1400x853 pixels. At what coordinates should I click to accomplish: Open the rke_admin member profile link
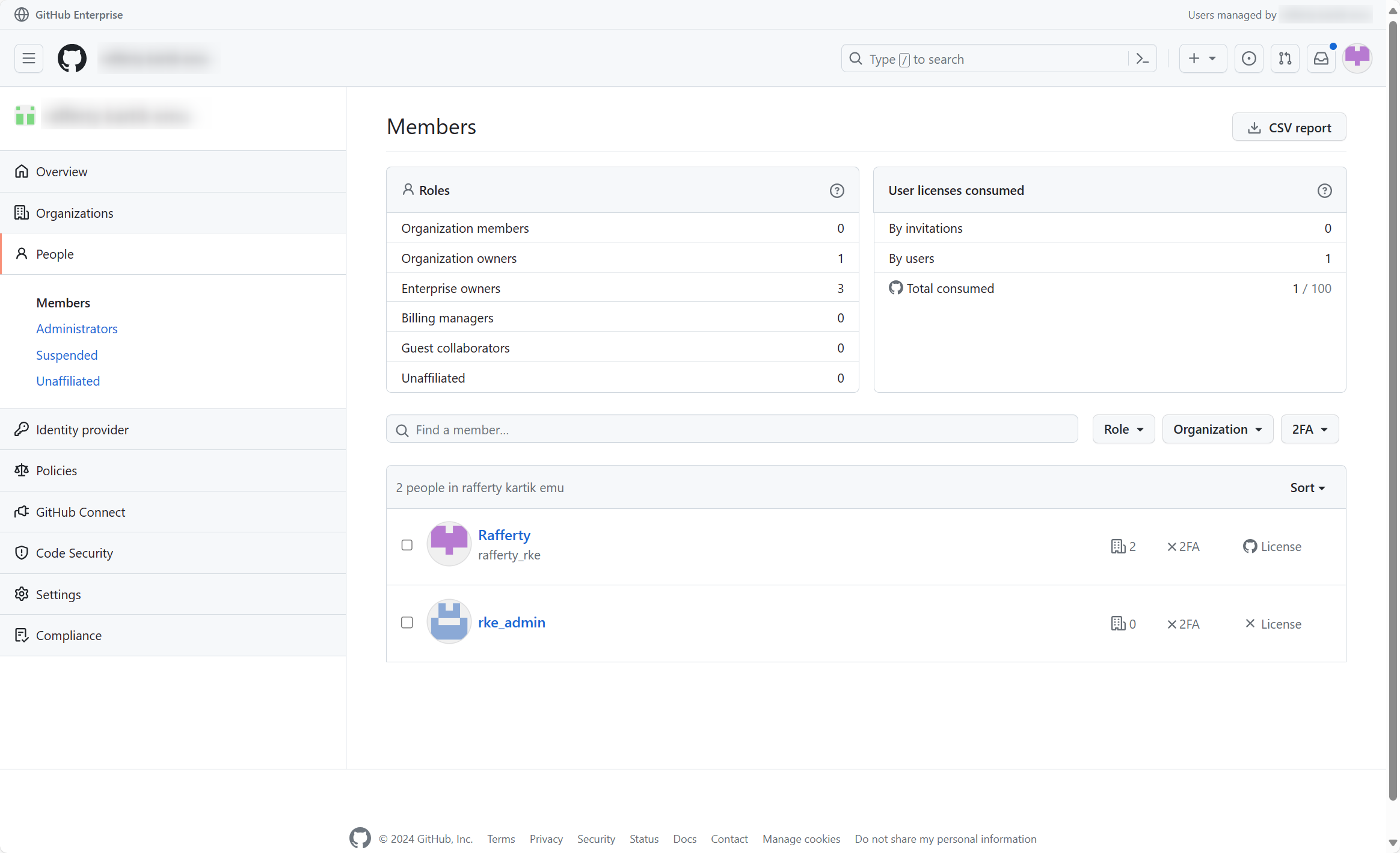pos(512,623)
